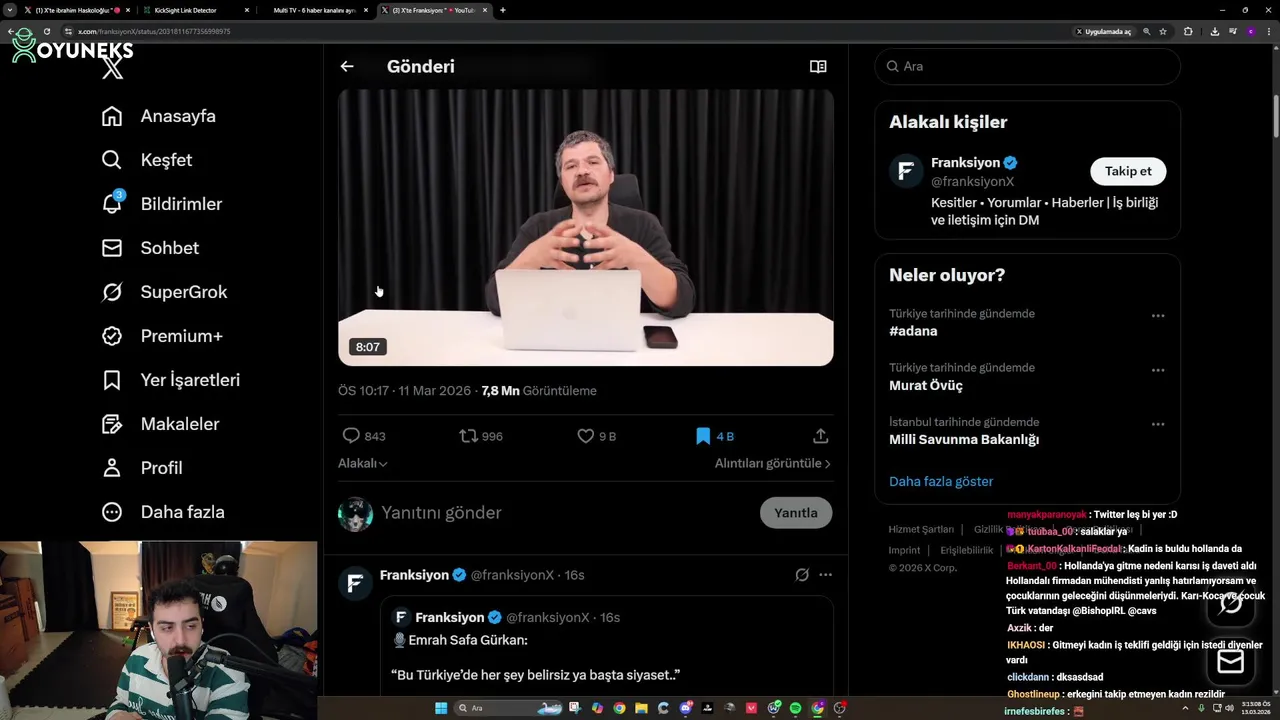
Task: Open Profil in the sidebar
Action: coord(141,468)
